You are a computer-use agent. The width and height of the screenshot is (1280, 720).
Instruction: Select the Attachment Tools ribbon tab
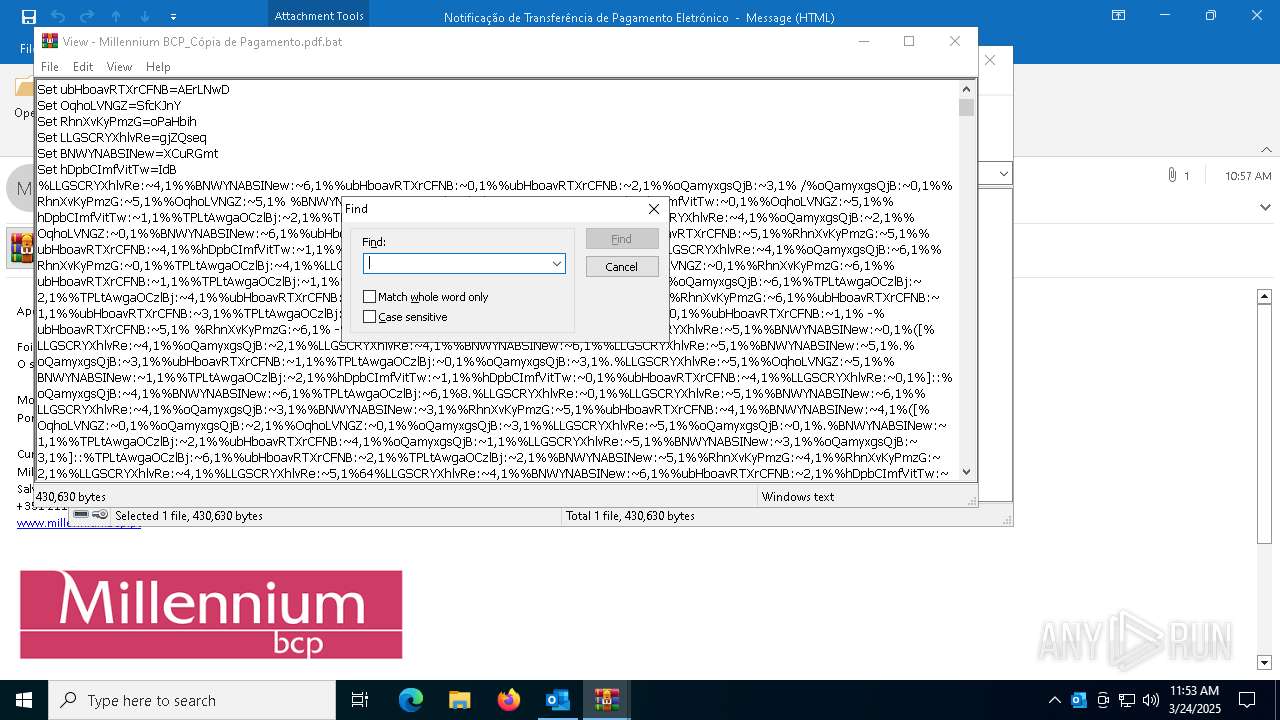(x=319, y=16)
